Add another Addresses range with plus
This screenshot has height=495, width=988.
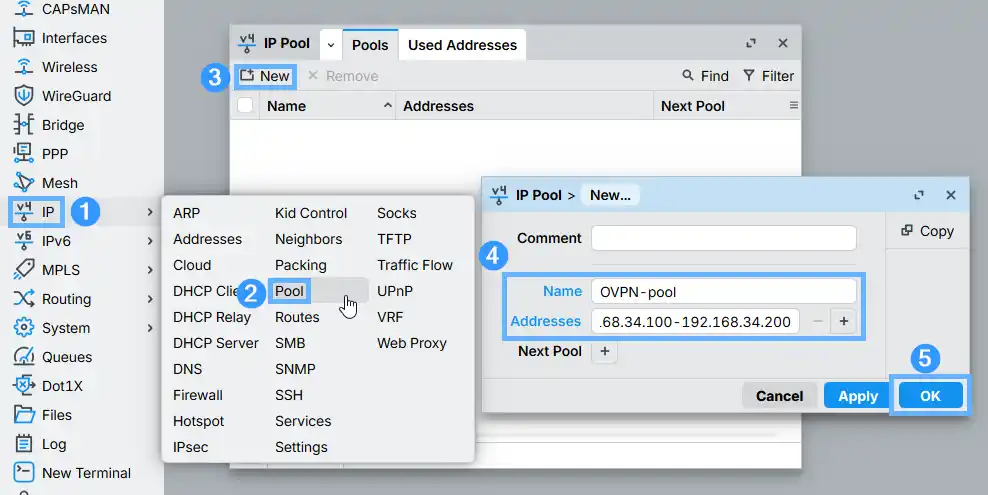click(x=844, y=321)
